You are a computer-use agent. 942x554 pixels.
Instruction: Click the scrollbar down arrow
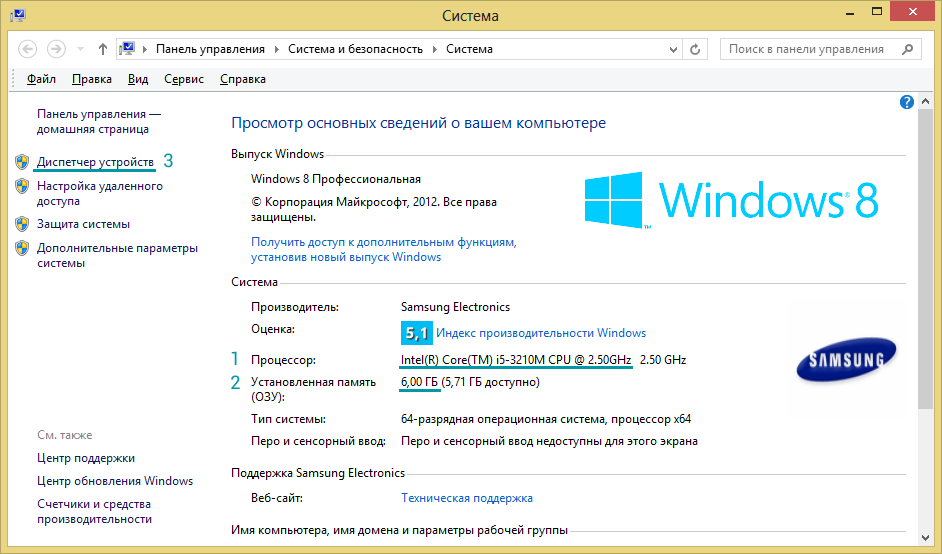pyautogui.click(x=925, y=538)
